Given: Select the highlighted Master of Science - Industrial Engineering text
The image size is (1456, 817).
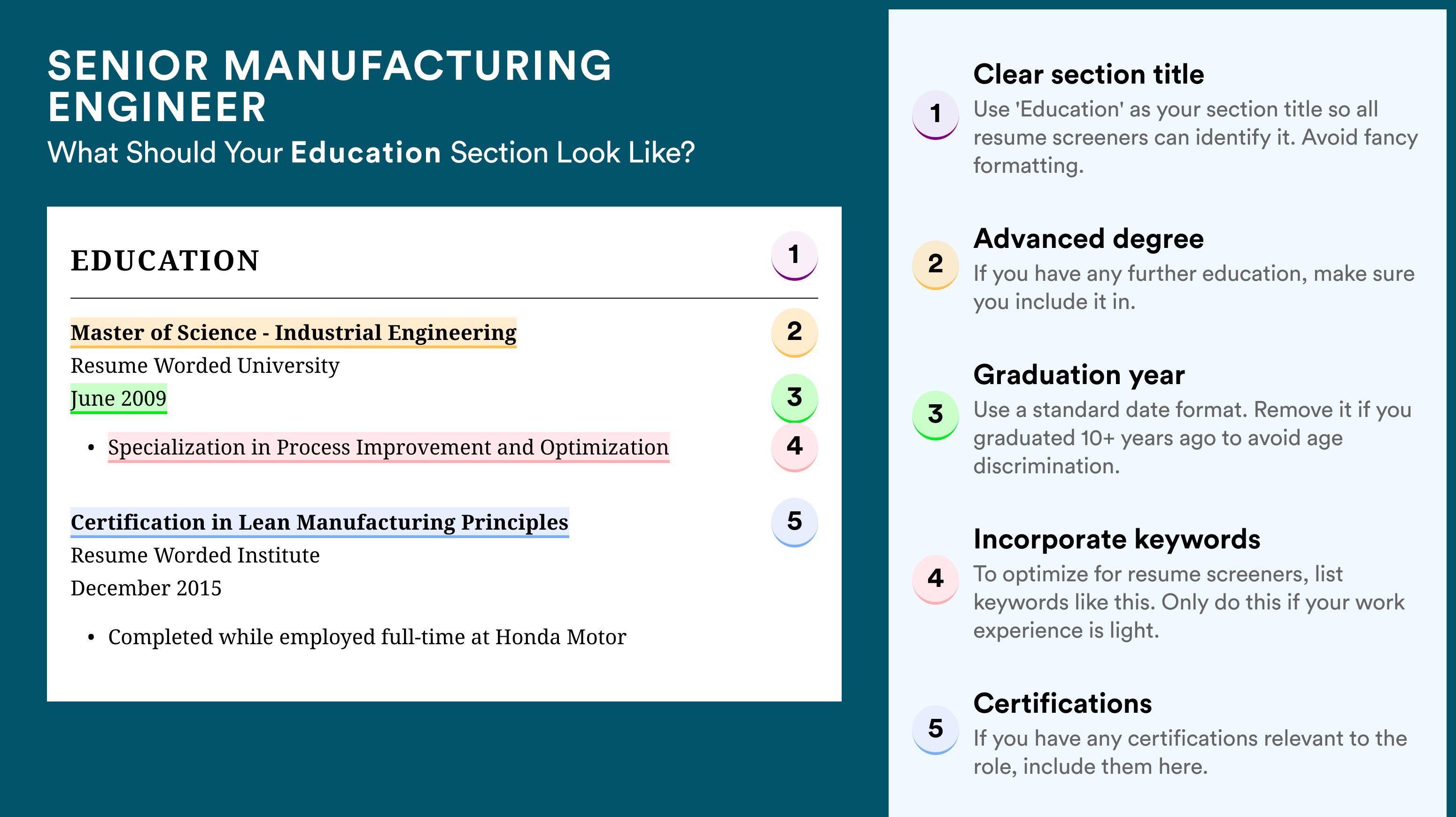Looking at the screenshot, I should tap(294, 333).
